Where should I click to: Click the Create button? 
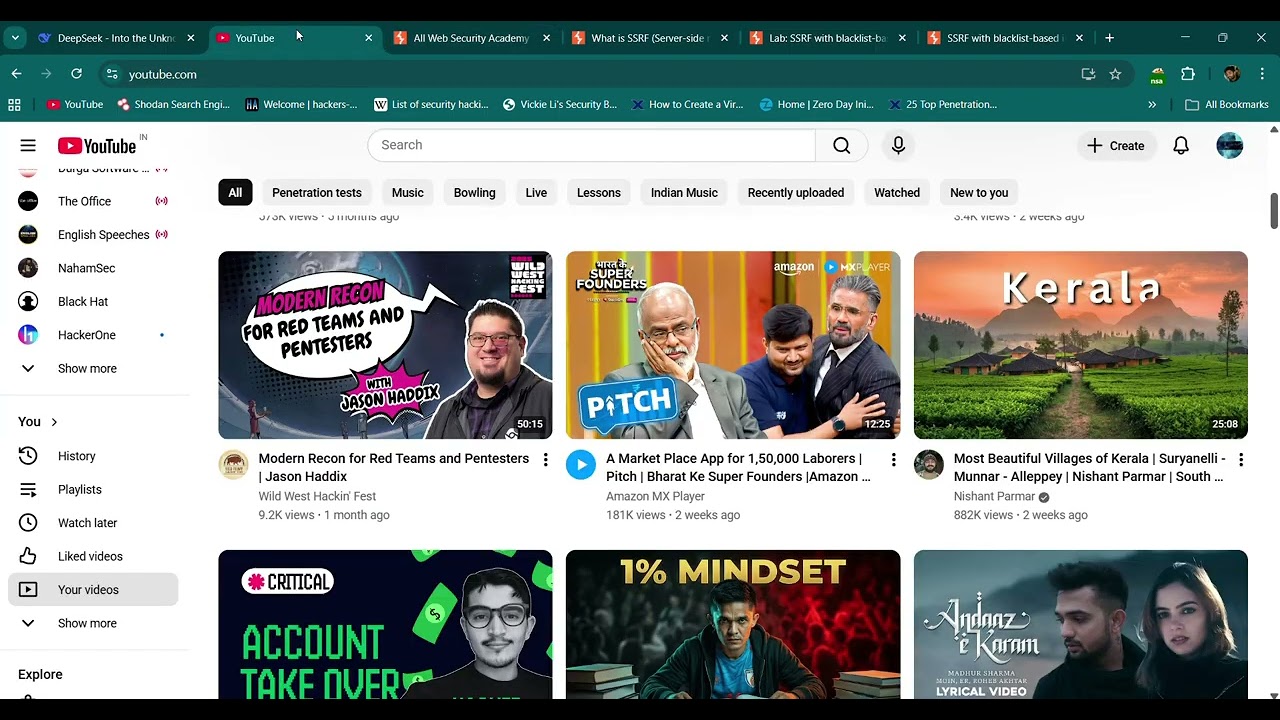click(x=1116, y=146)
